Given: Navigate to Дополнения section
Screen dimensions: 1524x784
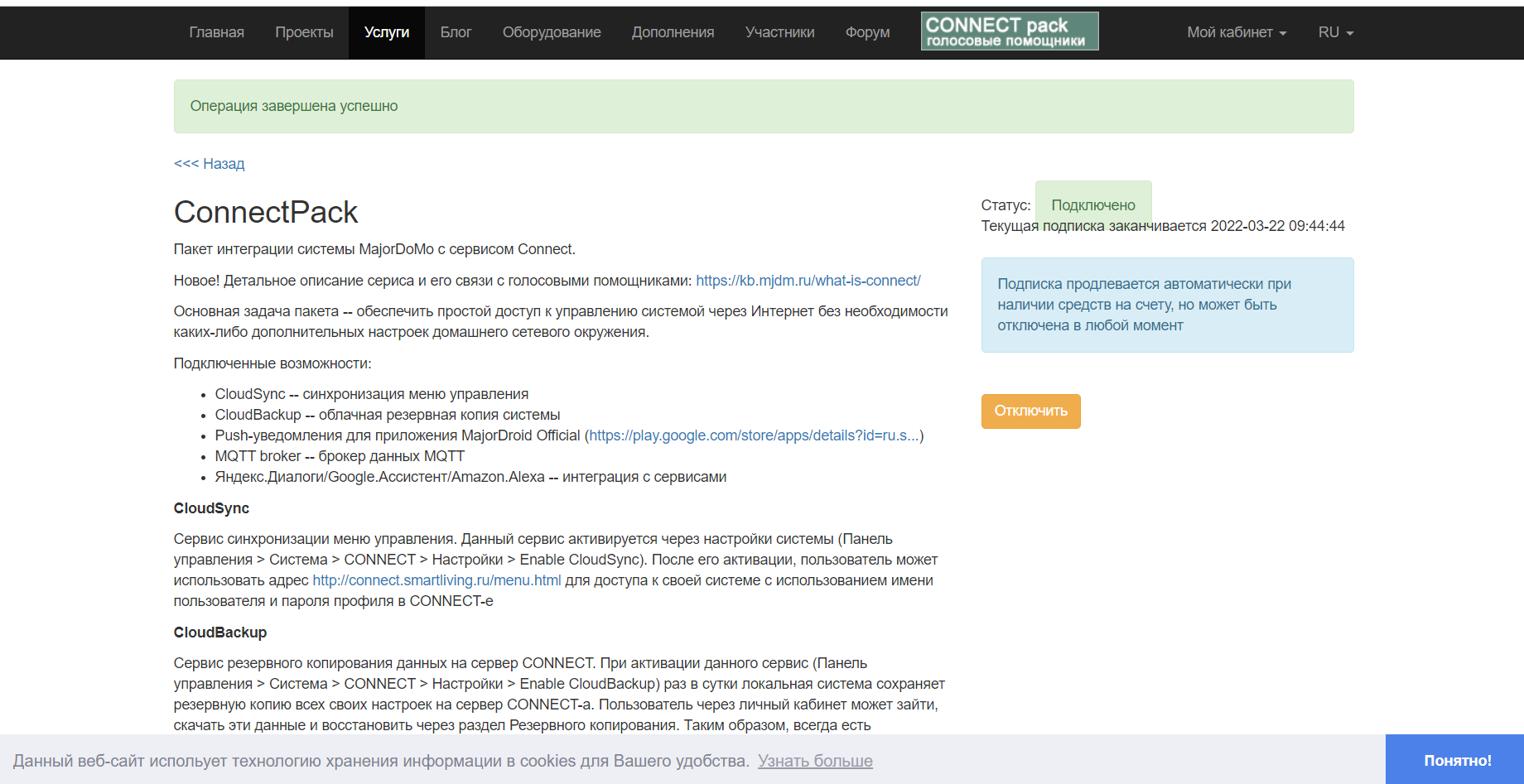Looking at the screenshot, I should pos(673,32).
